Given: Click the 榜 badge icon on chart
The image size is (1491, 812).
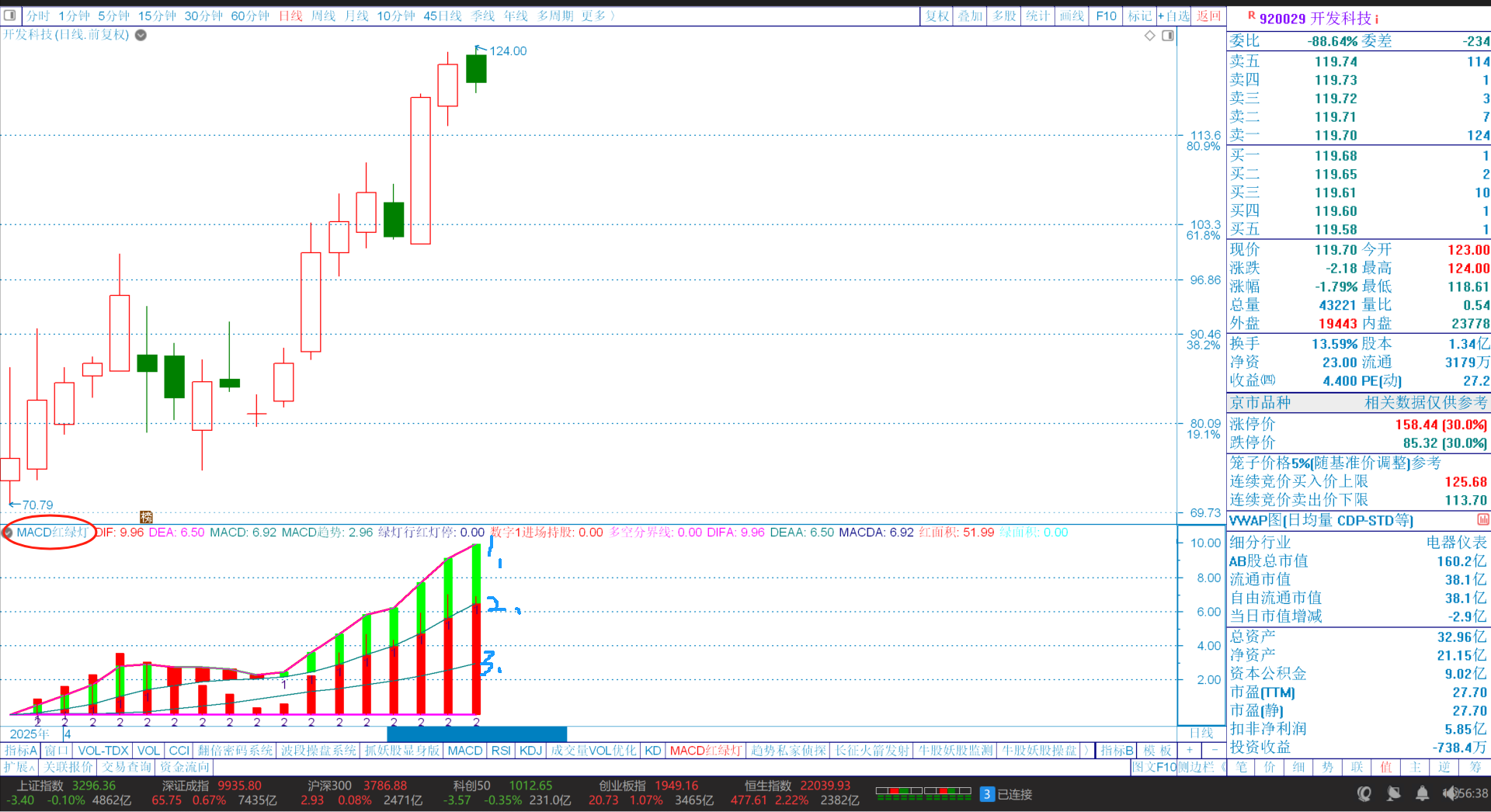Looking at the screenshot, I should point(146,517).
